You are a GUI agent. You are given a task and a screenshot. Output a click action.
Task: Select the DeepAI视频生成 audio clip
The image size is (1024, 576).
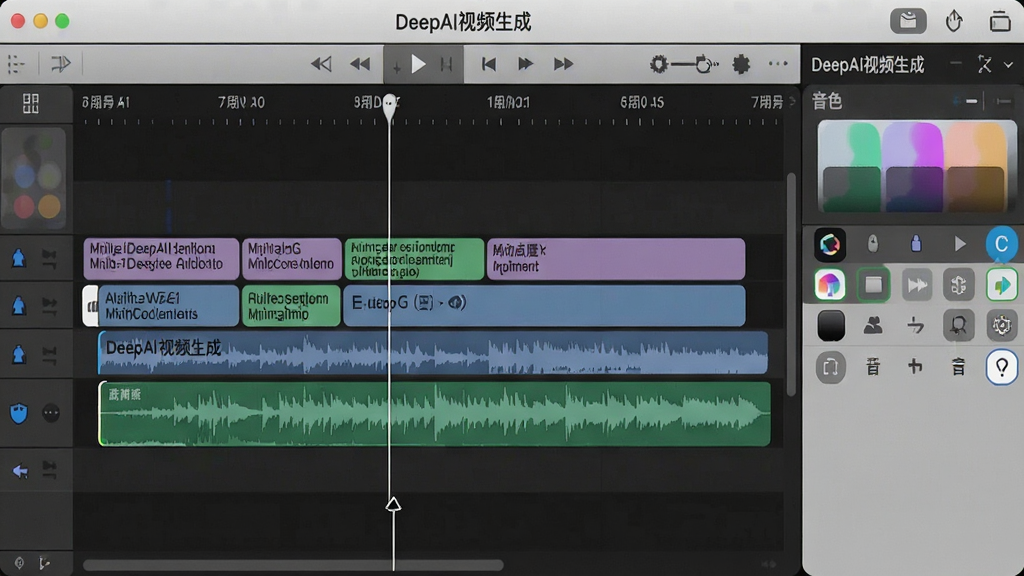433,353
